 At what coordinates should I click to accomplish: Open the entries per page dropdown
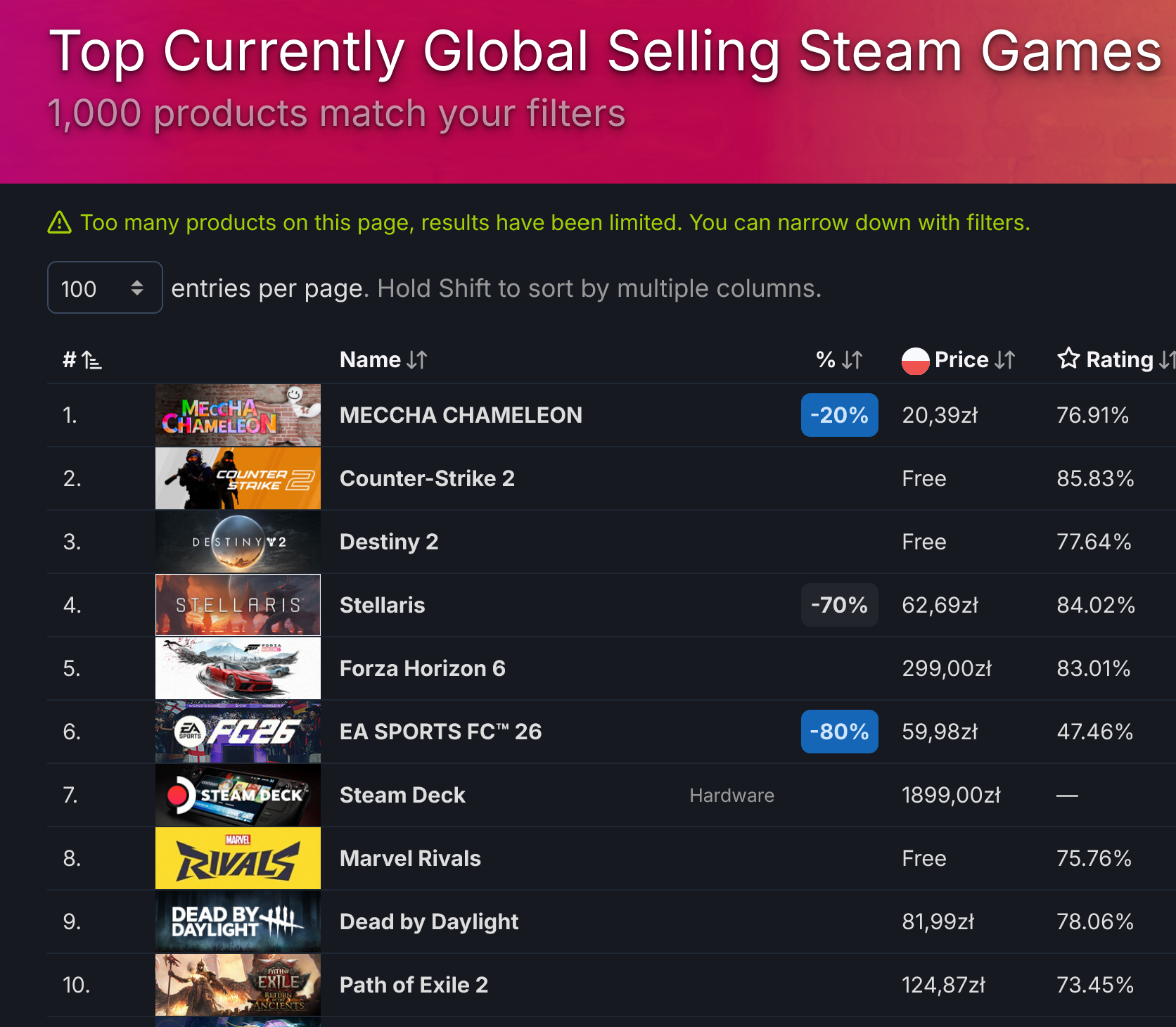pyautogui.click(x=105, y=288)
